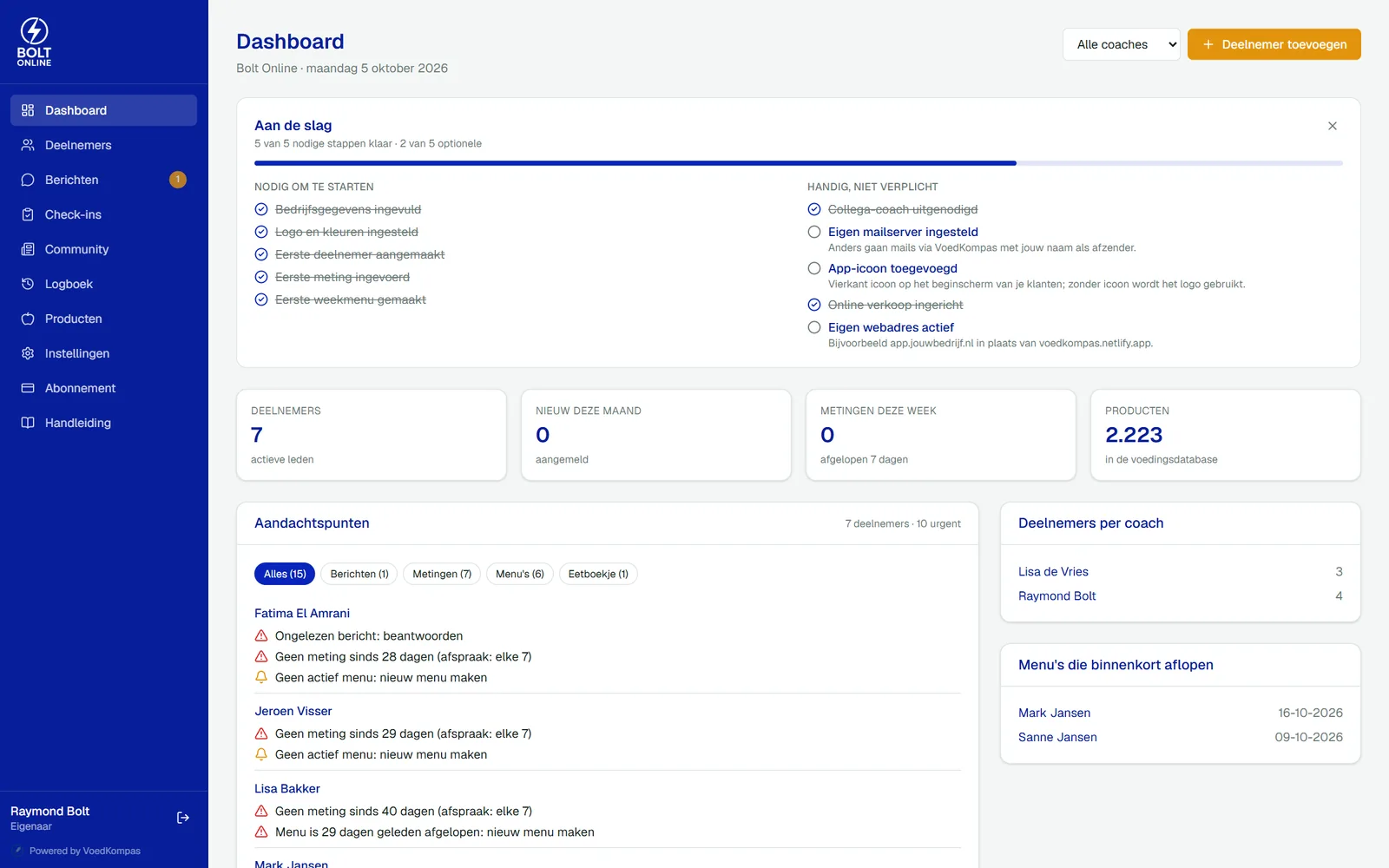Click the Deelnemers people icon
Screen dimensions: 1389x868
(28, 145)
